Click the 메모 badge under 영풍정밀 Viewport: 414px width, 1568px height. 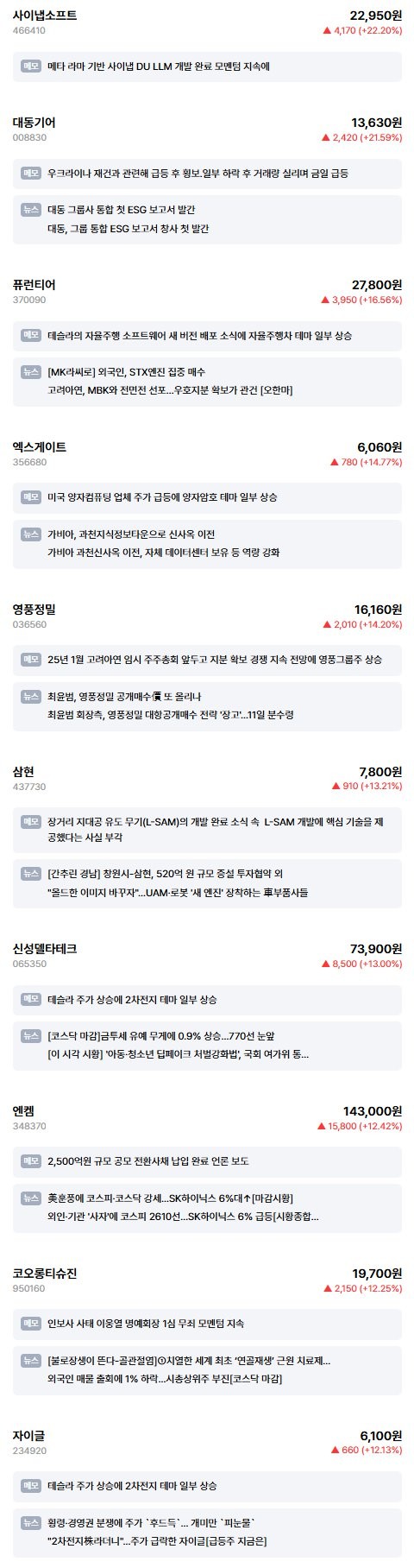(31, 660)
